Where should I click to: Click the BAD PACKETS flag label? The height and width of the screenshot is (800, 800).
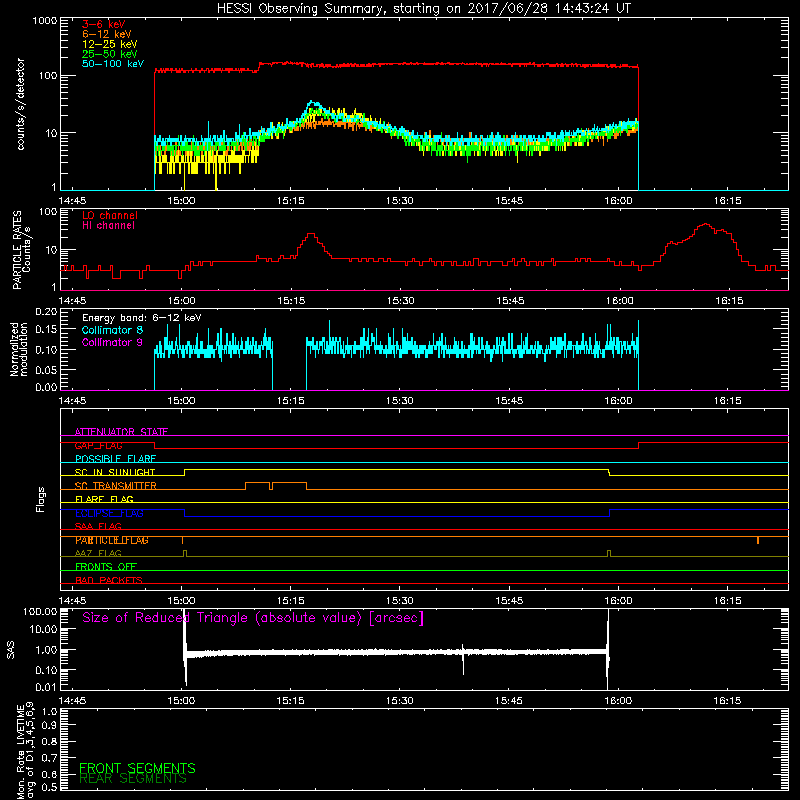tap(109, 580)
